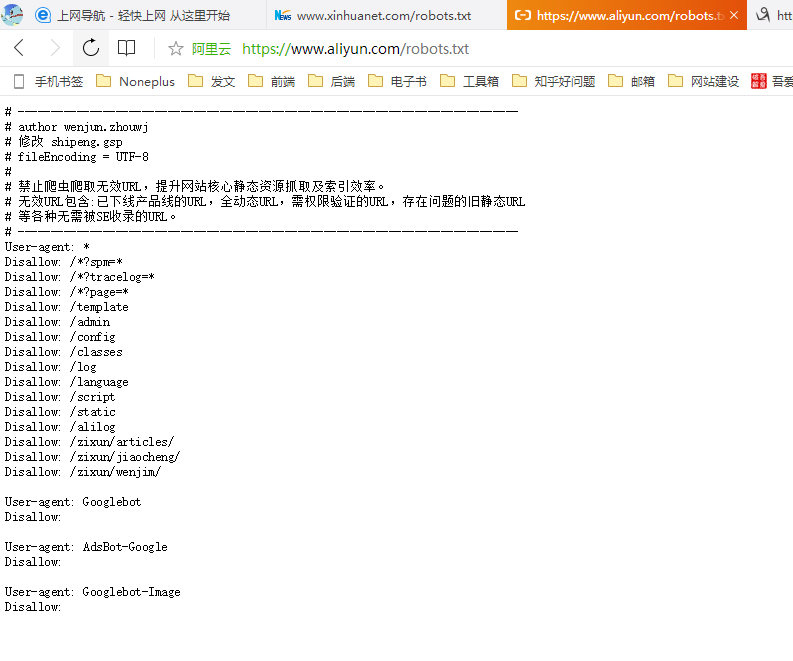Open the Noneplus bookmark folder
The height and width of the screenshot is (661, 793).
tap(135, 81)
